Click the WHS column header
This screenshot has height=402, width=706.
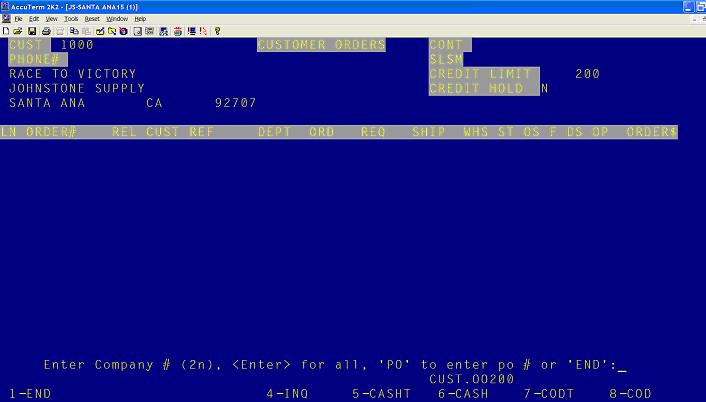[476, 132]
